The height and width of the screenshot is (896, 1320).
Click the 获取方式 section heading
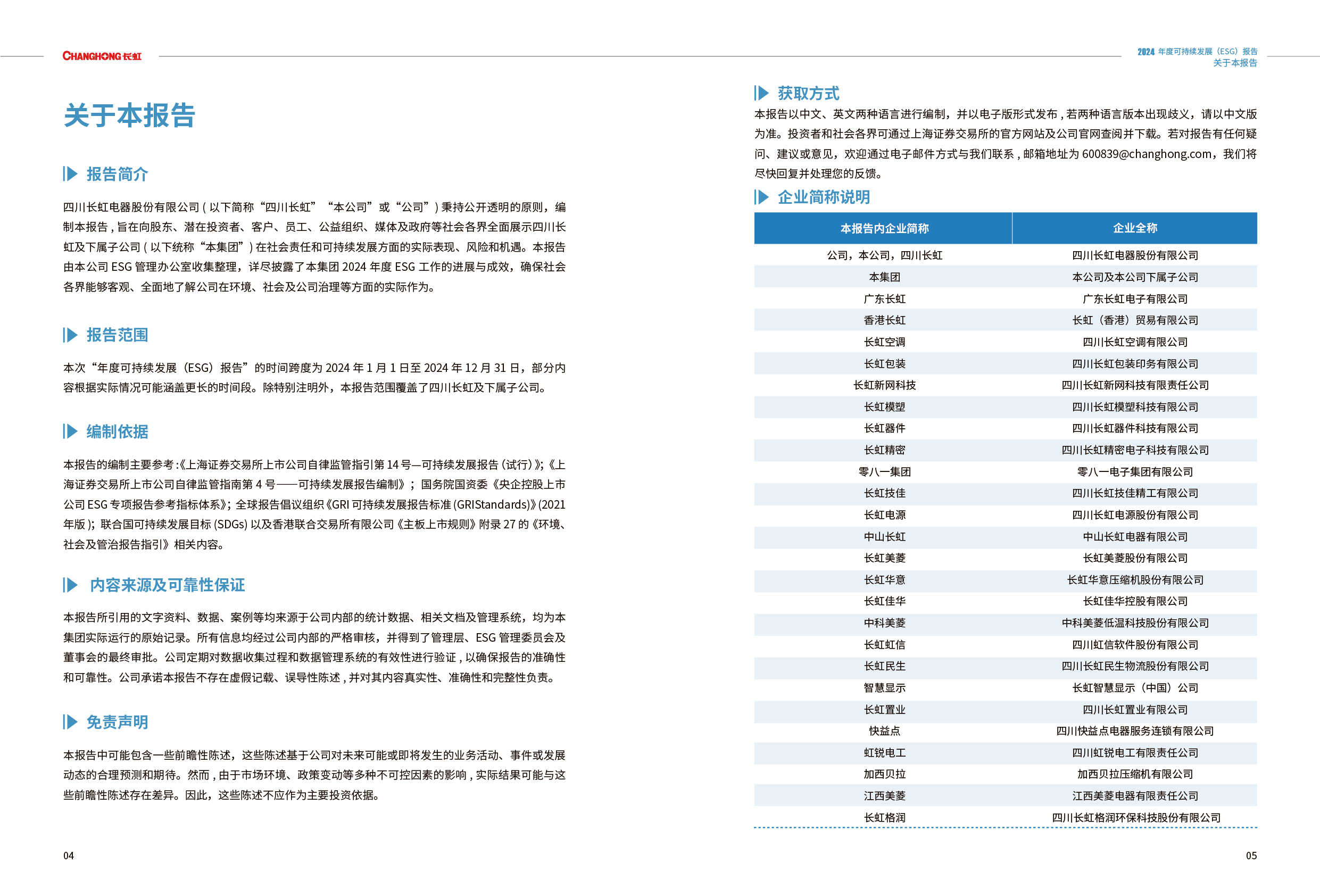coord(808,93)
